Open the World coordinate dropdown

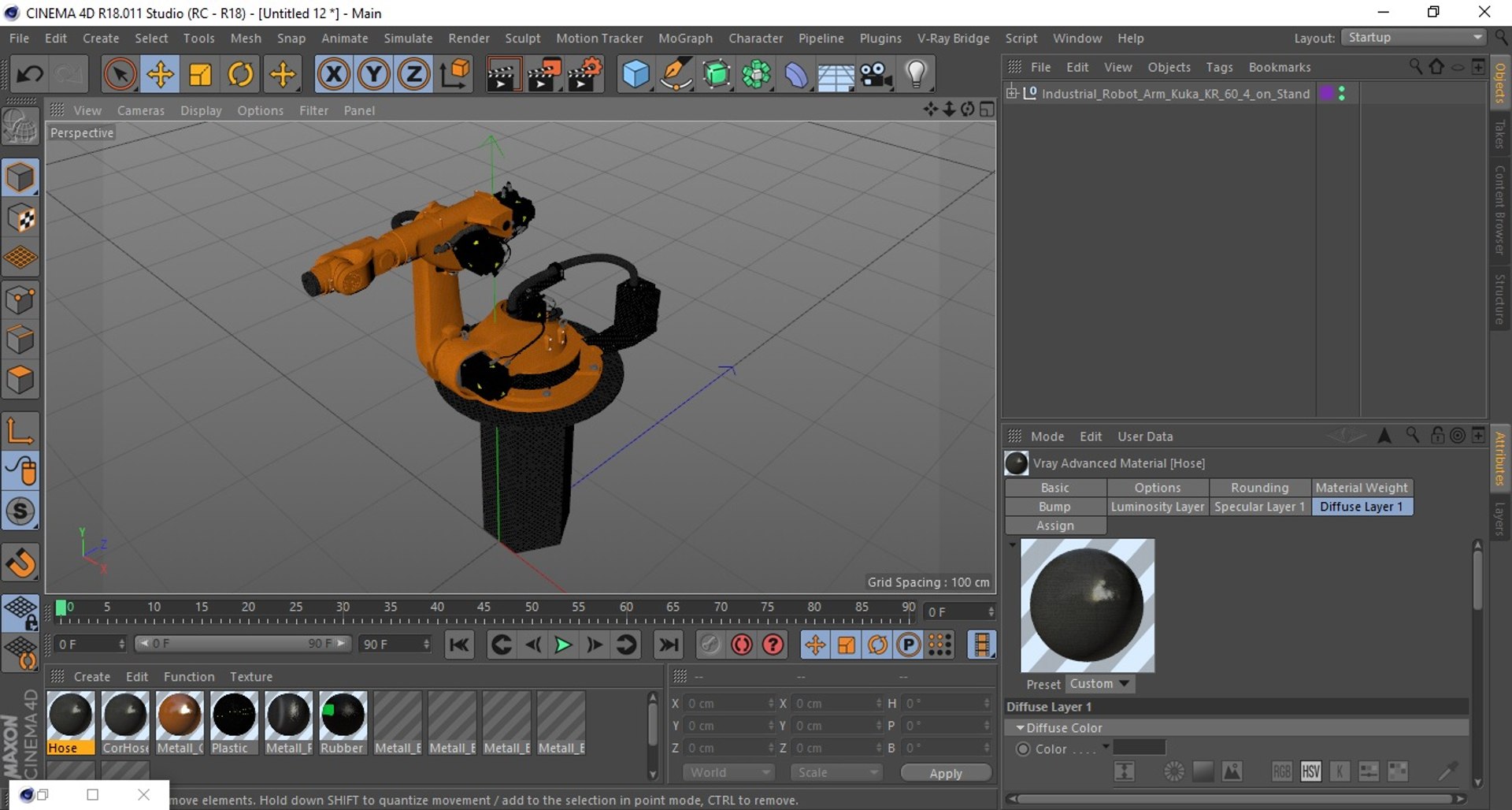pos(728,772)
